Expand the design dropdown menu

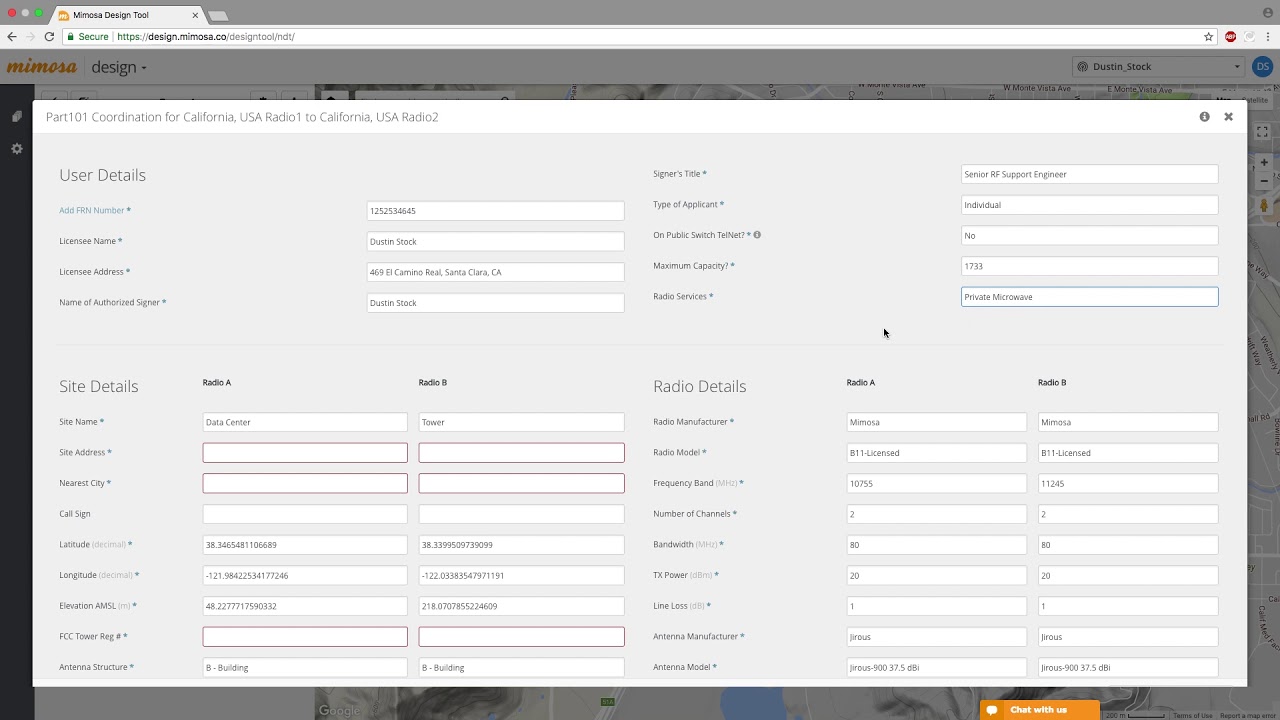pyautogui.click(x=119, y=67)
